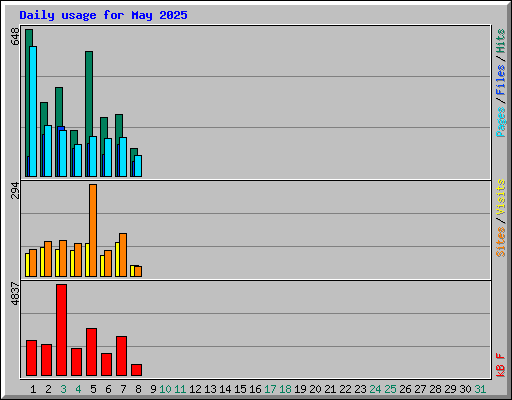
Task: Click day 29 on the date axis
Action: (x=450, y=389)
